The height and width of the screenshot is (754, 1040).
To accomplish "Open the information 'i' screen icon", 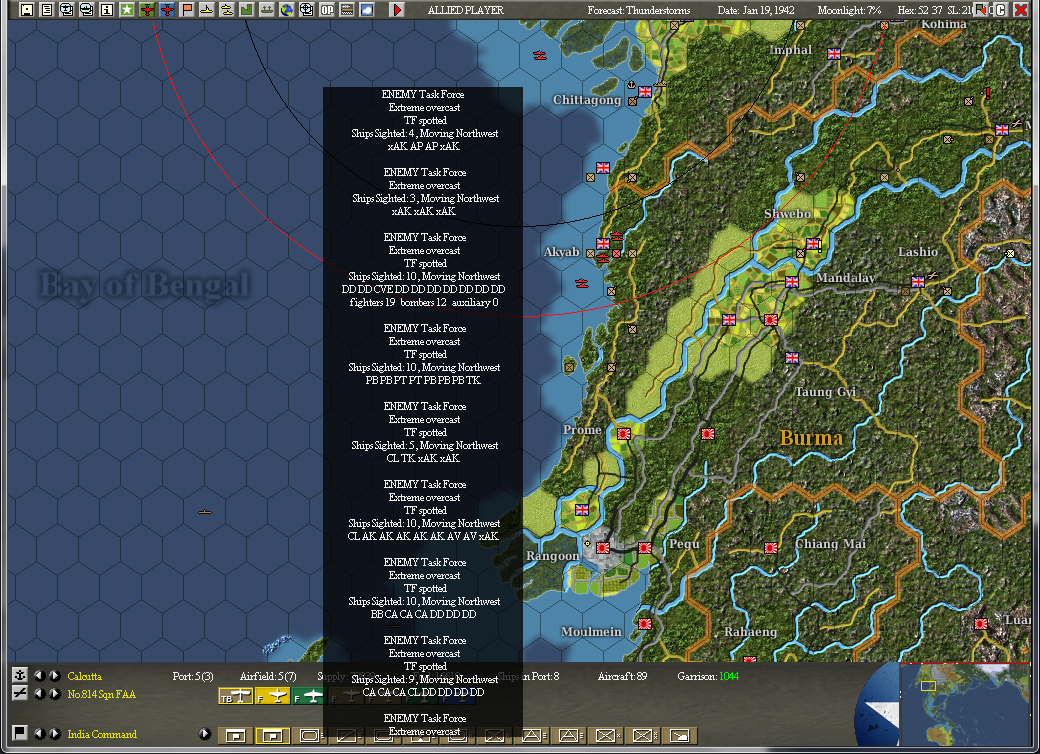I will (106, 9).
